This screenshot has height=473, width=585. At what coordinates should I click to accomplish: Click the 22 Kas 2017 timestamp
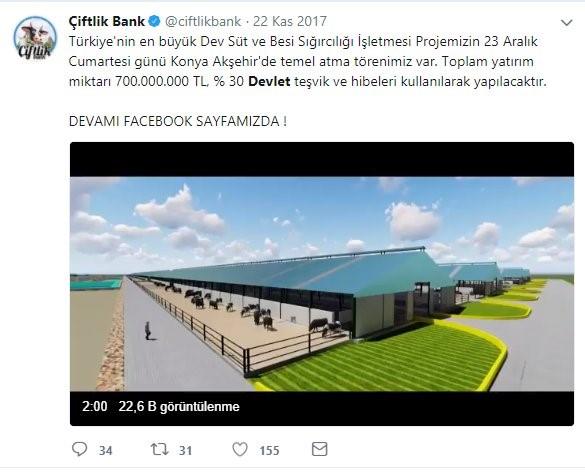(290, 21)
